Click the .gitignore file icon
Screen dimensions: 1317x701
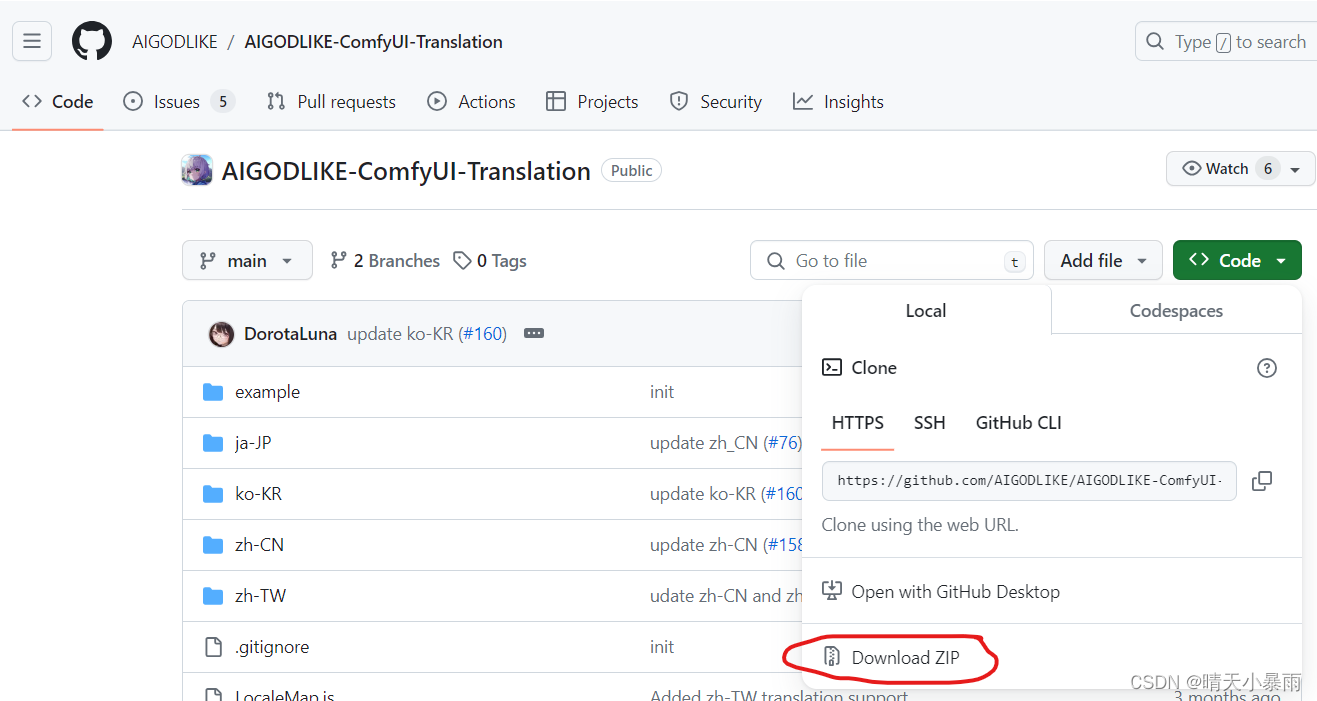pyautogui.click(x=213, y=647)
